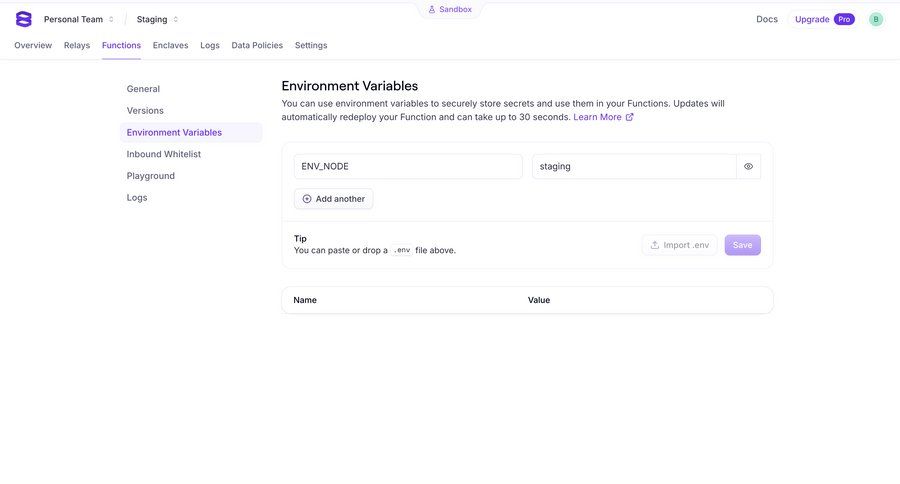Click the Sandbox badge at top
Image resolution: width=900 pixels, height=484 pixels.
pyautogui.click(x=450, y=9)
